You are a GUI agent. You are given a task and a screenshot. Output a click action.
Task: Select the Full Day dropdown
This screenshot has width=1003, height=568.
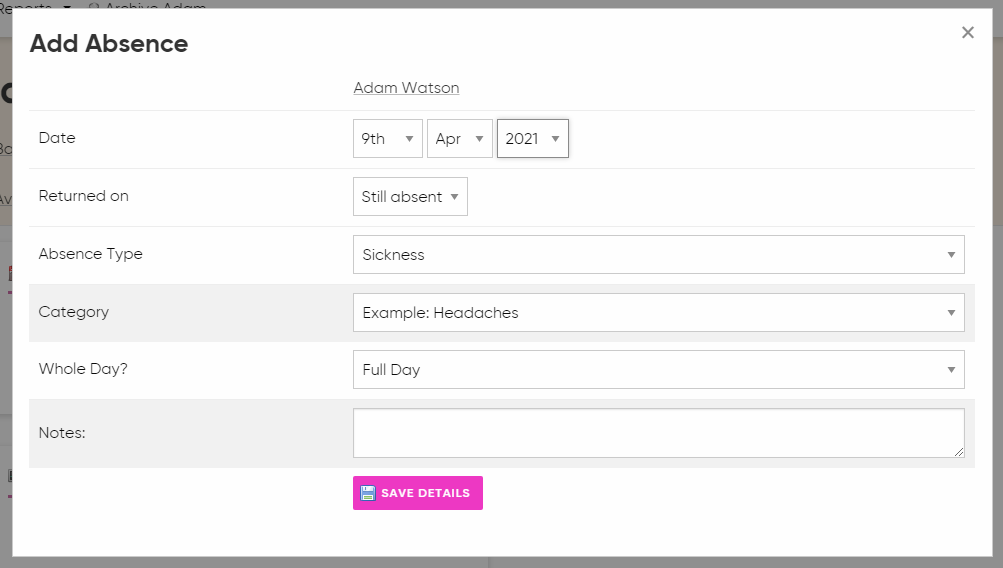[658, 370]
